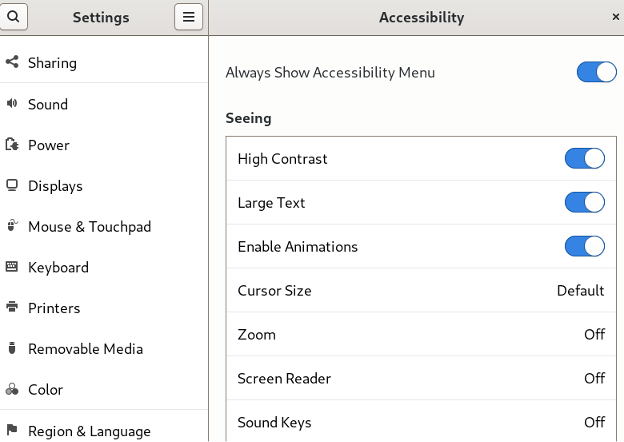Select Mouse & Touchpad in sidebar

(x=89, y=227)
